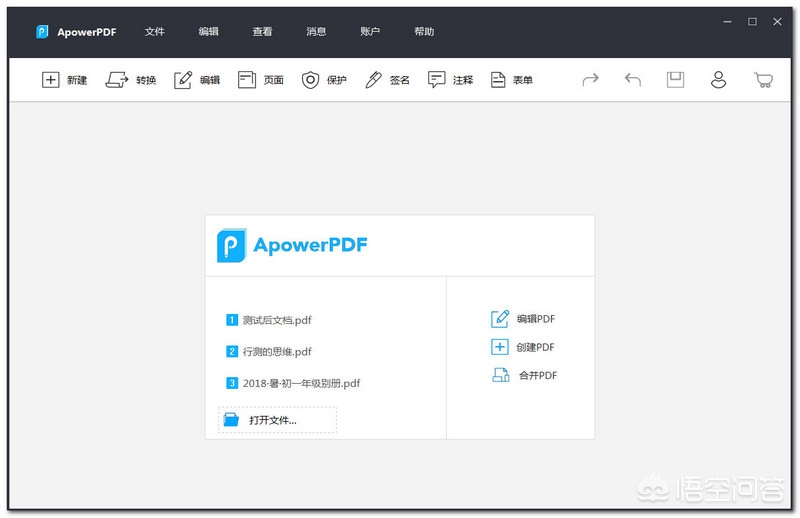The width and height of the screenshot is (800, 518).
Task: Choose the 创建PDF link
Action: click(535, 348)
